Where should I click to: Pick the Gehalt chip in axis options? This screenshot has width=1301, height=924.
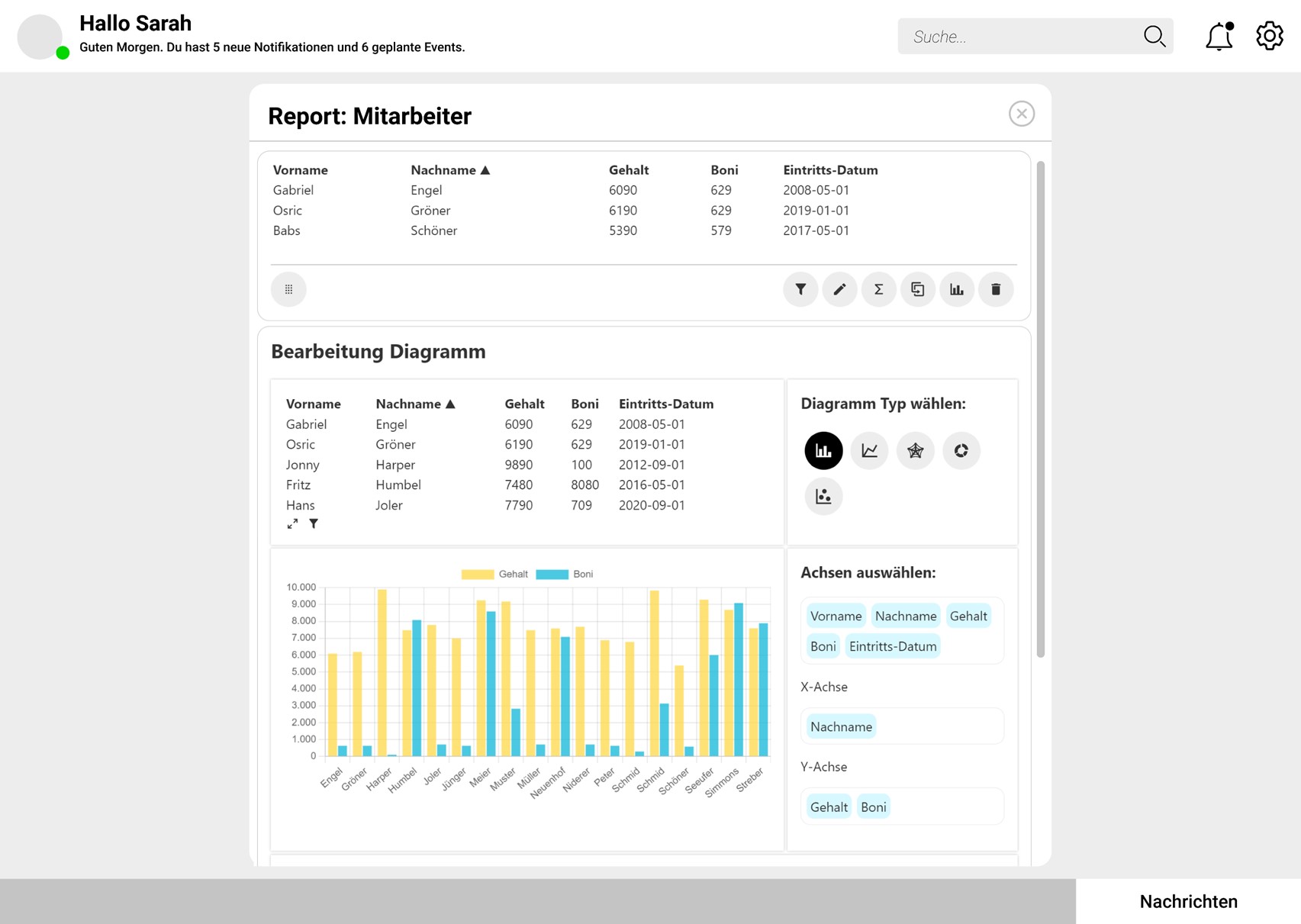pos(968,616)
